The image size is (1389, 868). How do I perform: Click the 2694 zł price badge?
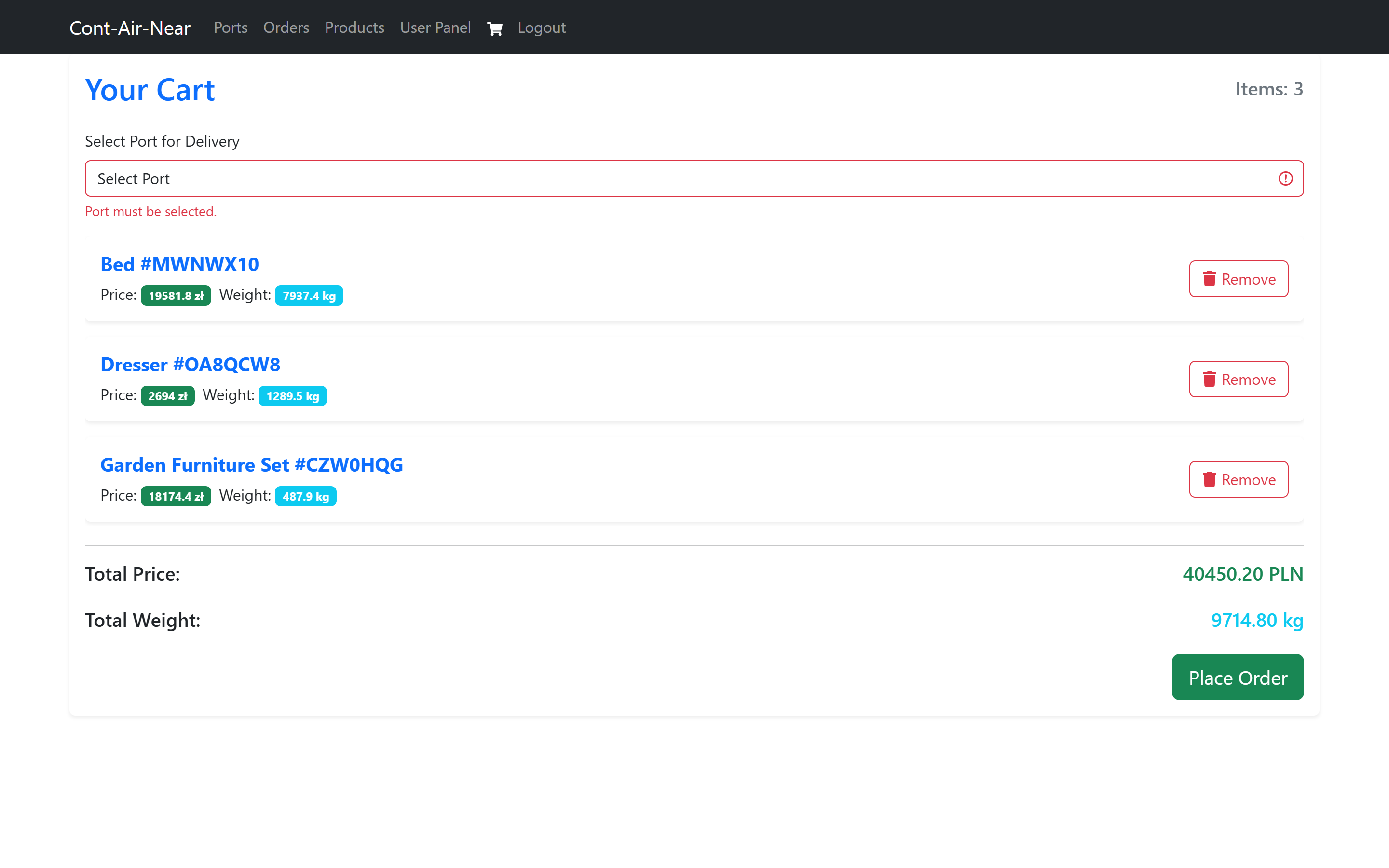[x=168, y=396]
